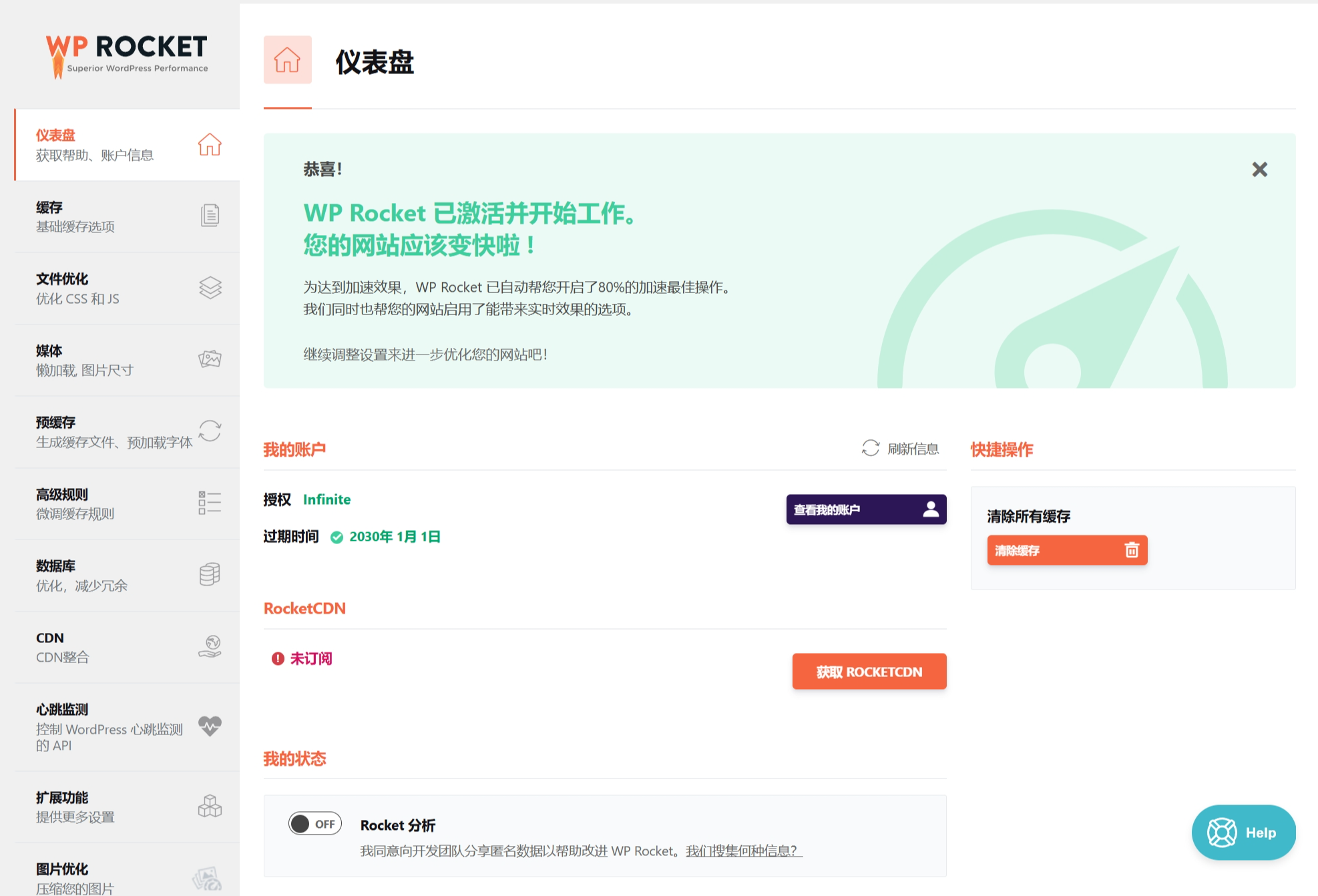Click the database cylinder icon
Viewport: 1318px width, 896px height.
[x=210, y=574]
